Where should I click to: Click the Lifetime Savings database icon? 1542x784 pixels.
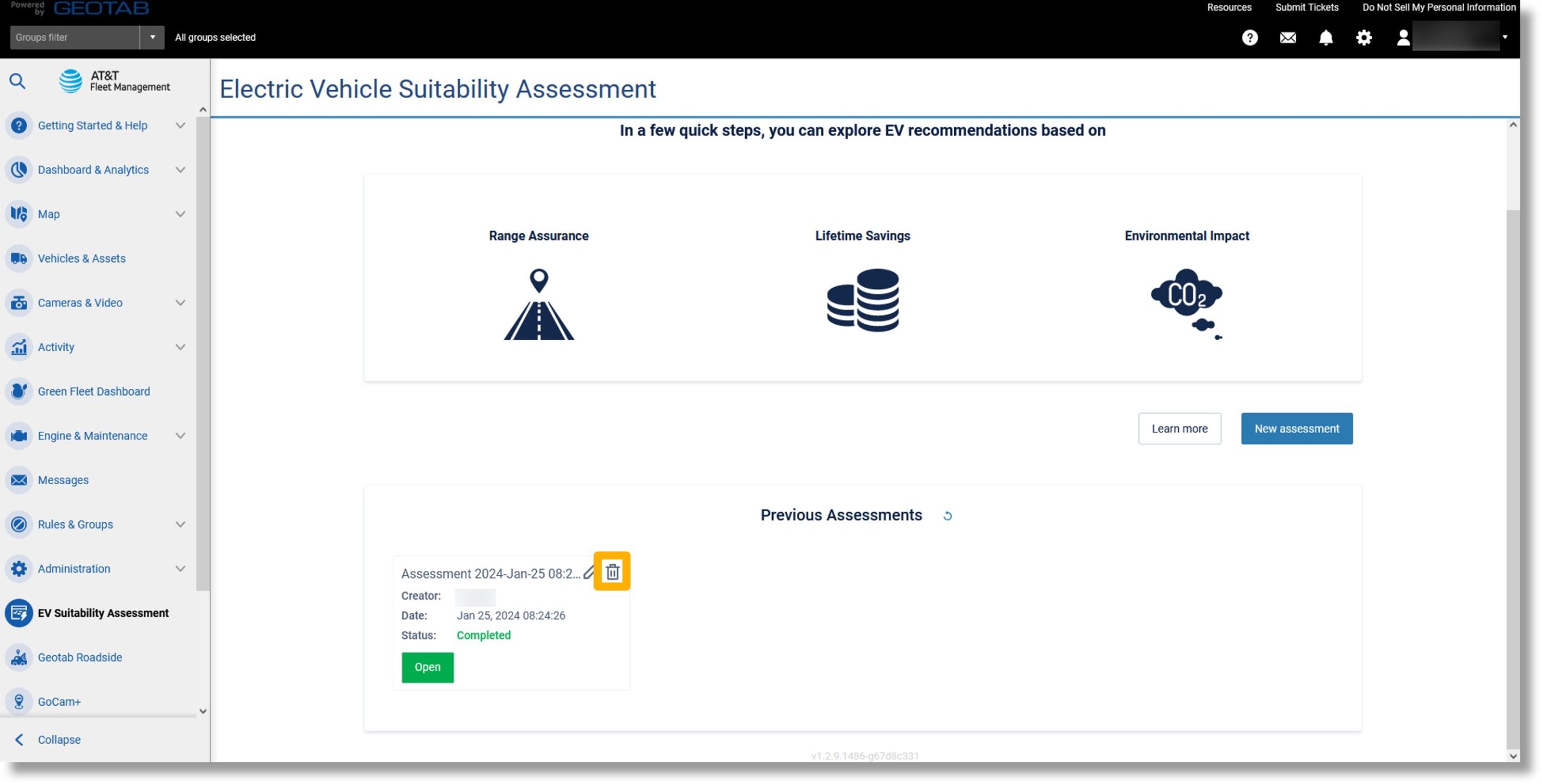[x=862, y=300]
